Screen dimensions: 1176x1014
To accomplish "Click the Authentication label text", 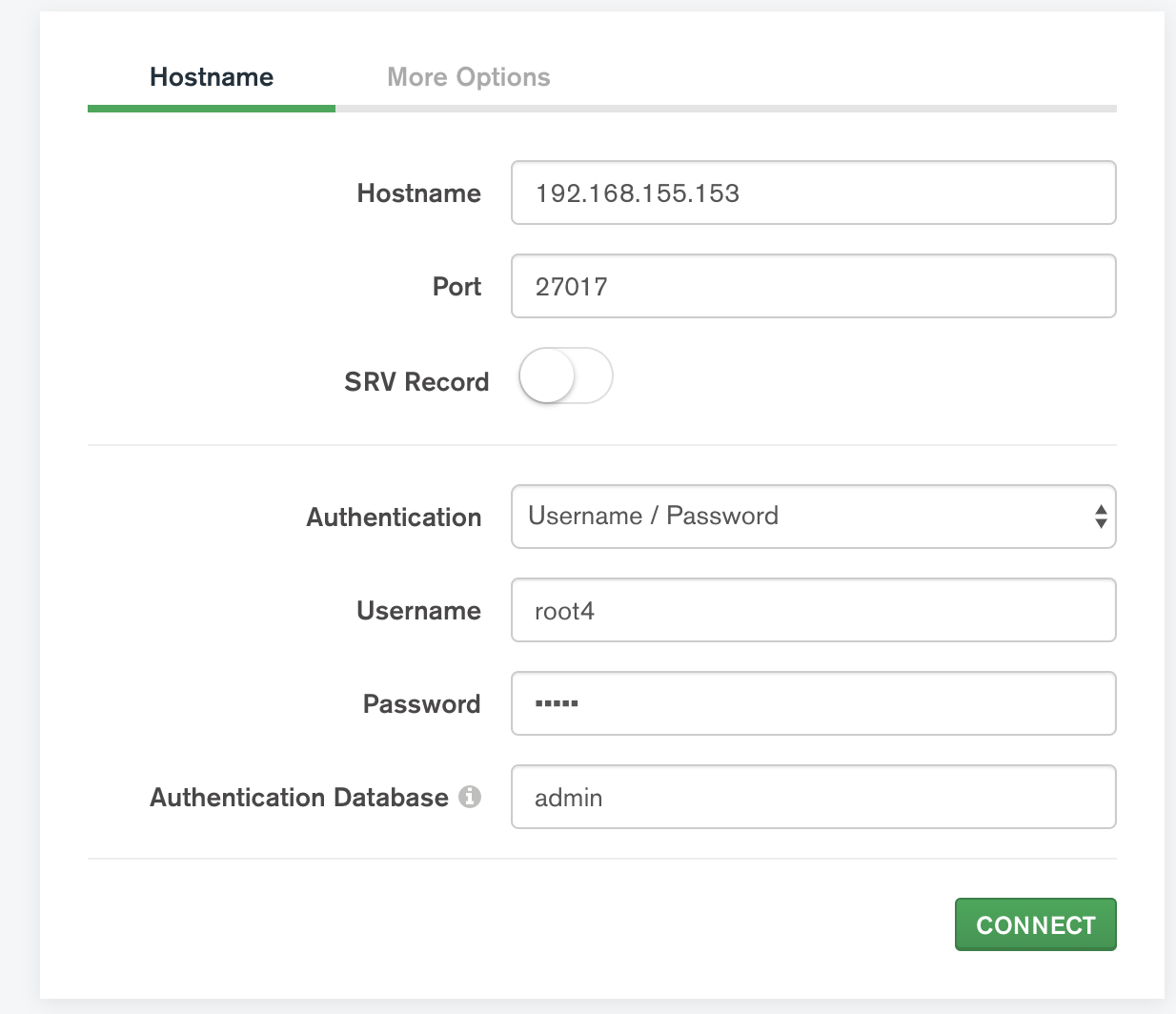I will pos(394,517).
